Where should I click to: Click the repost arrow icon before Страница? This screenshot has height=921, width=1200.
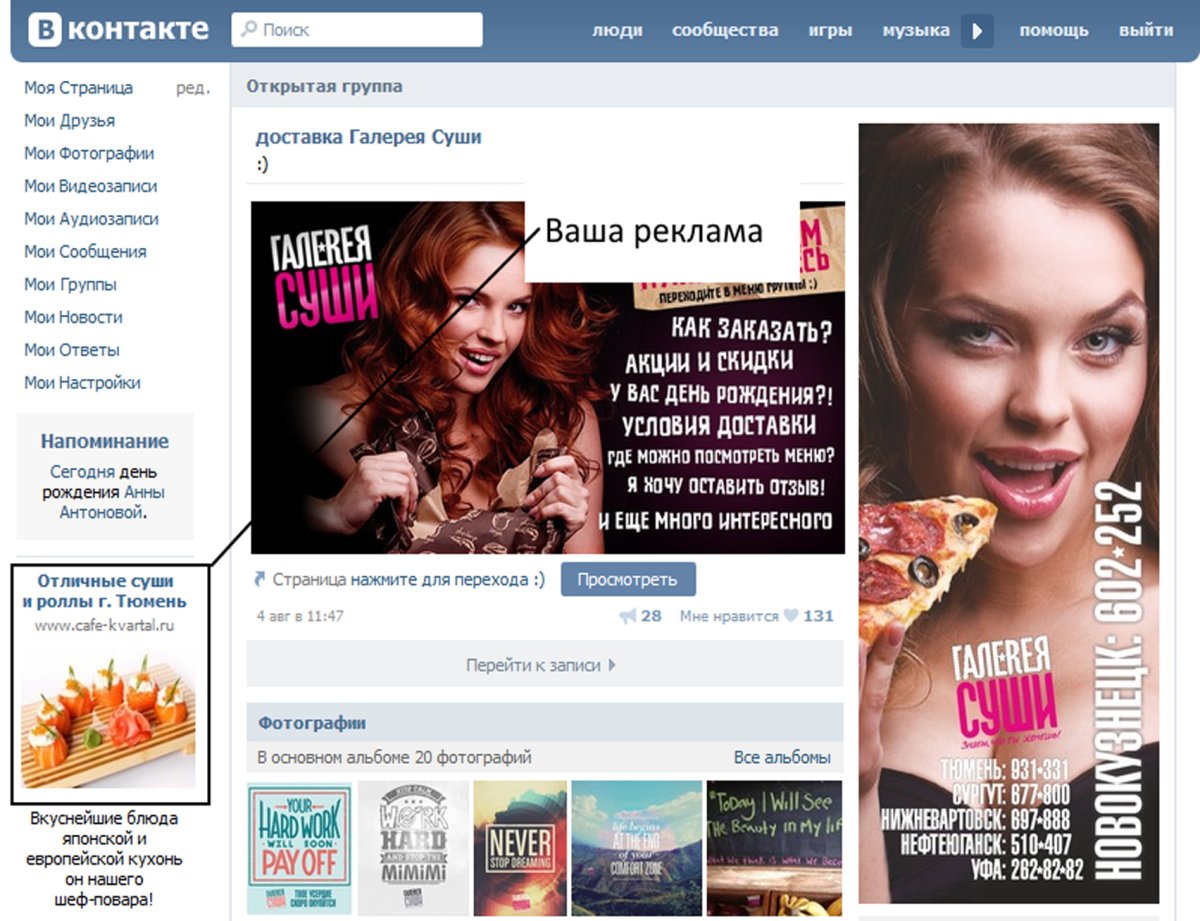[x=262, y=579]
